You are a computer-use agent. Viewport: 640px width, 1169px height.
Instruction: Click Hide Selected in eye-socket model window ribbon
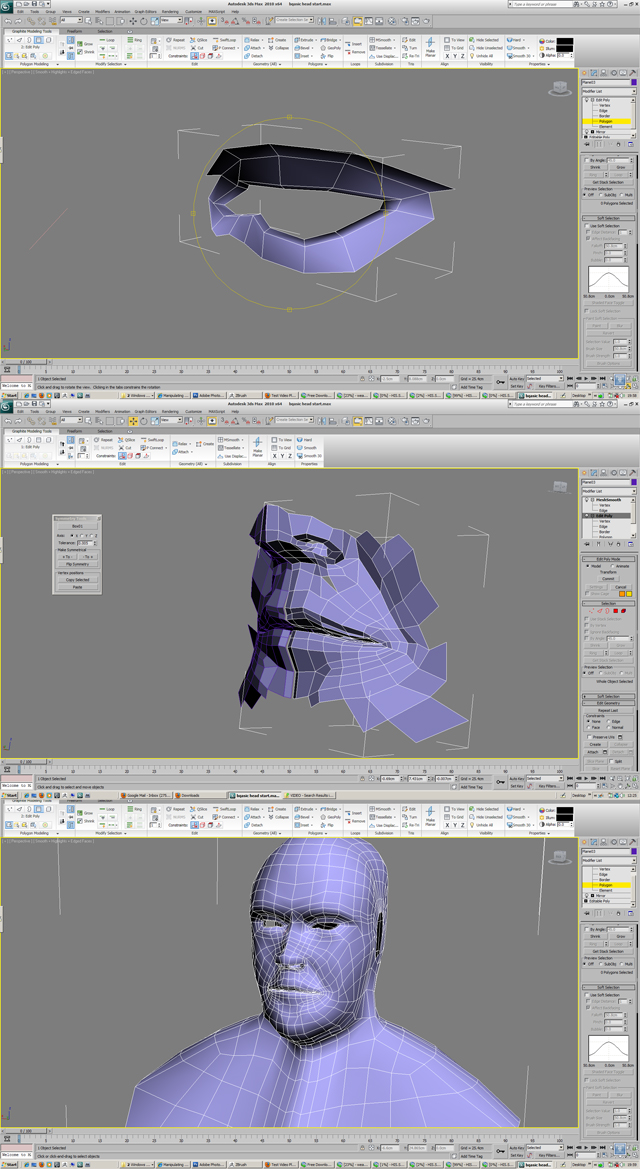click(484, 40)
